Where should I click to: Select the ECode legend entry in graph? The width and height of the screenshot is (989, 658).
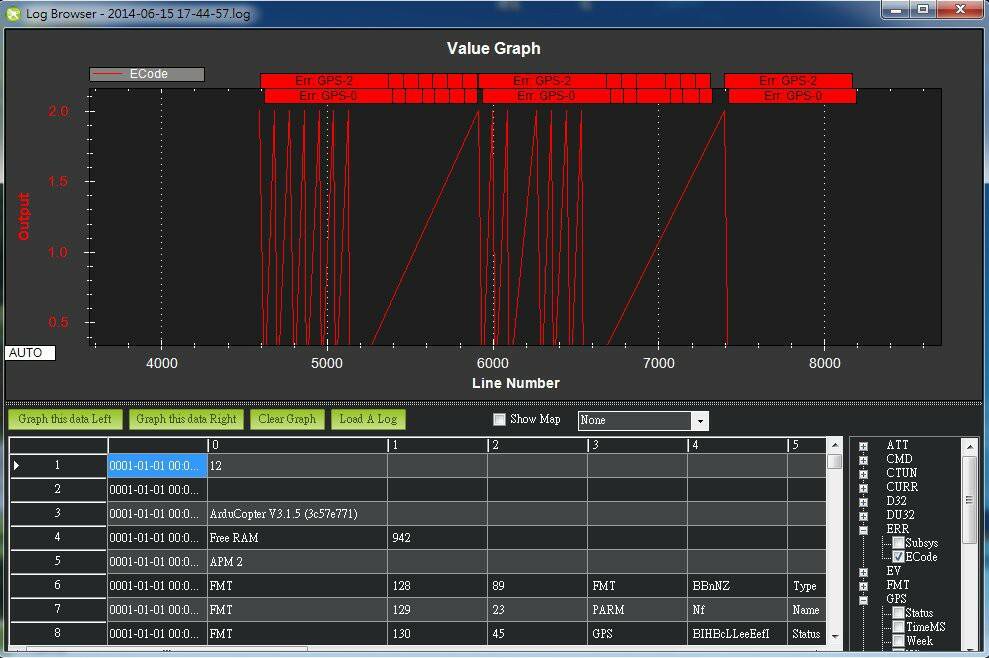147,74
